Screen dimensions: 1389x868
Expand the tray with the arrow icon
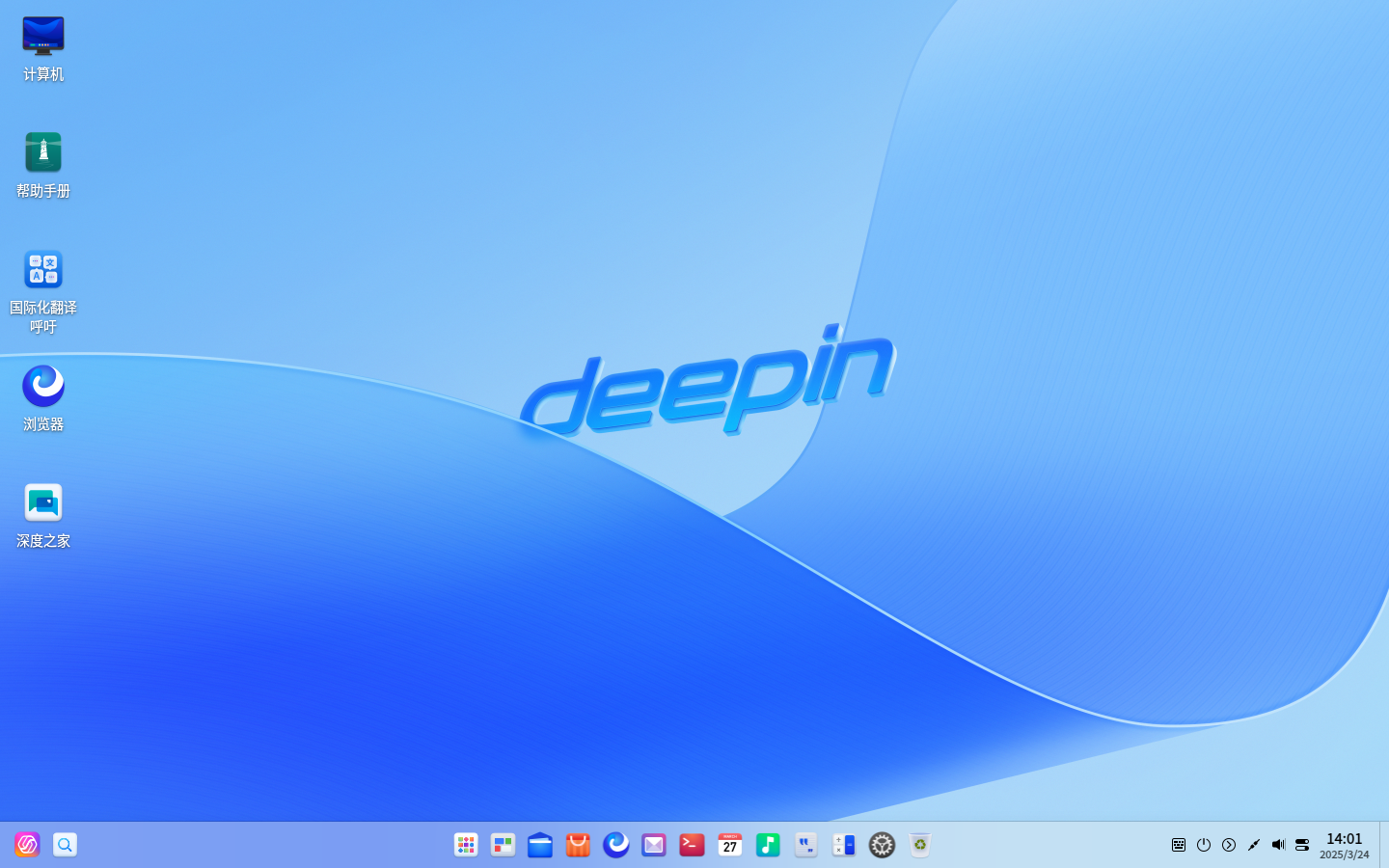[1229, 845]
